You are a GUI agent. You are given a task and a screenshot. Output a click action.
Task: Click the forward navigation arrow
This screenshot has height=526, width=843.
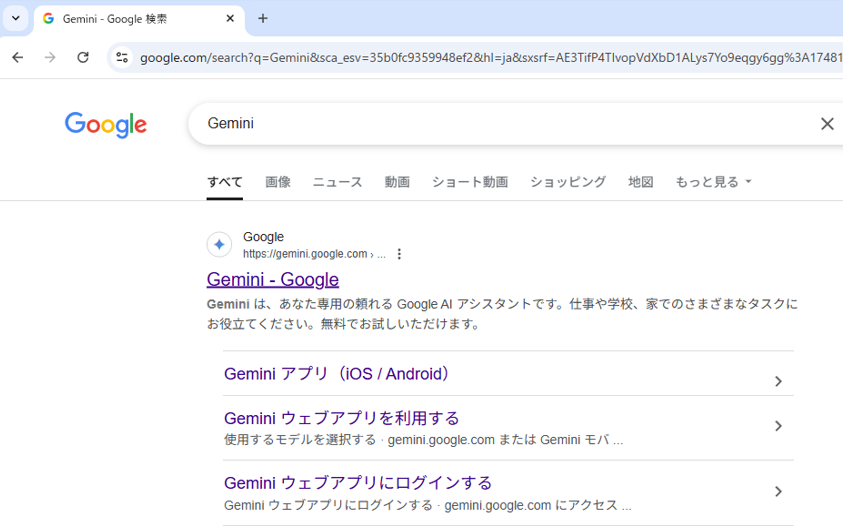pos(50,57)
